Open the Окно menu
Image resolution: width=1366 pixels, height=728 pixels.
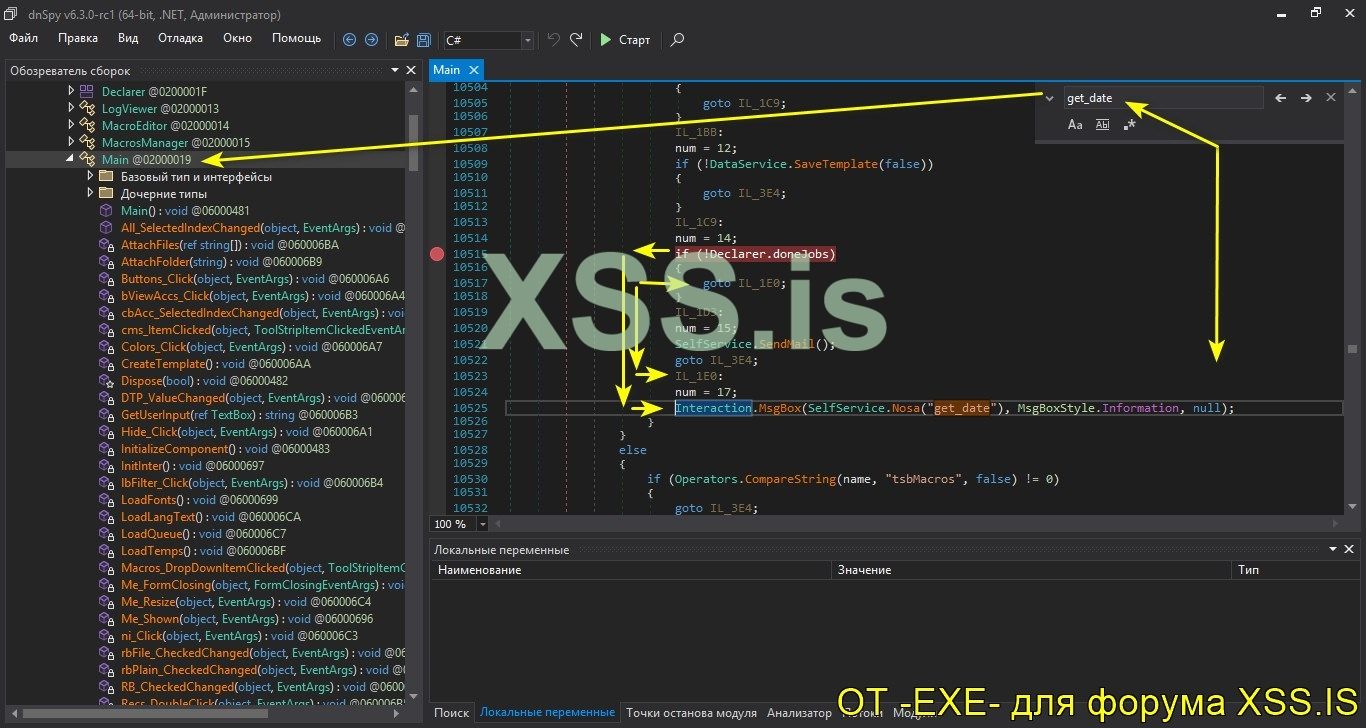(x=237, y=38)
